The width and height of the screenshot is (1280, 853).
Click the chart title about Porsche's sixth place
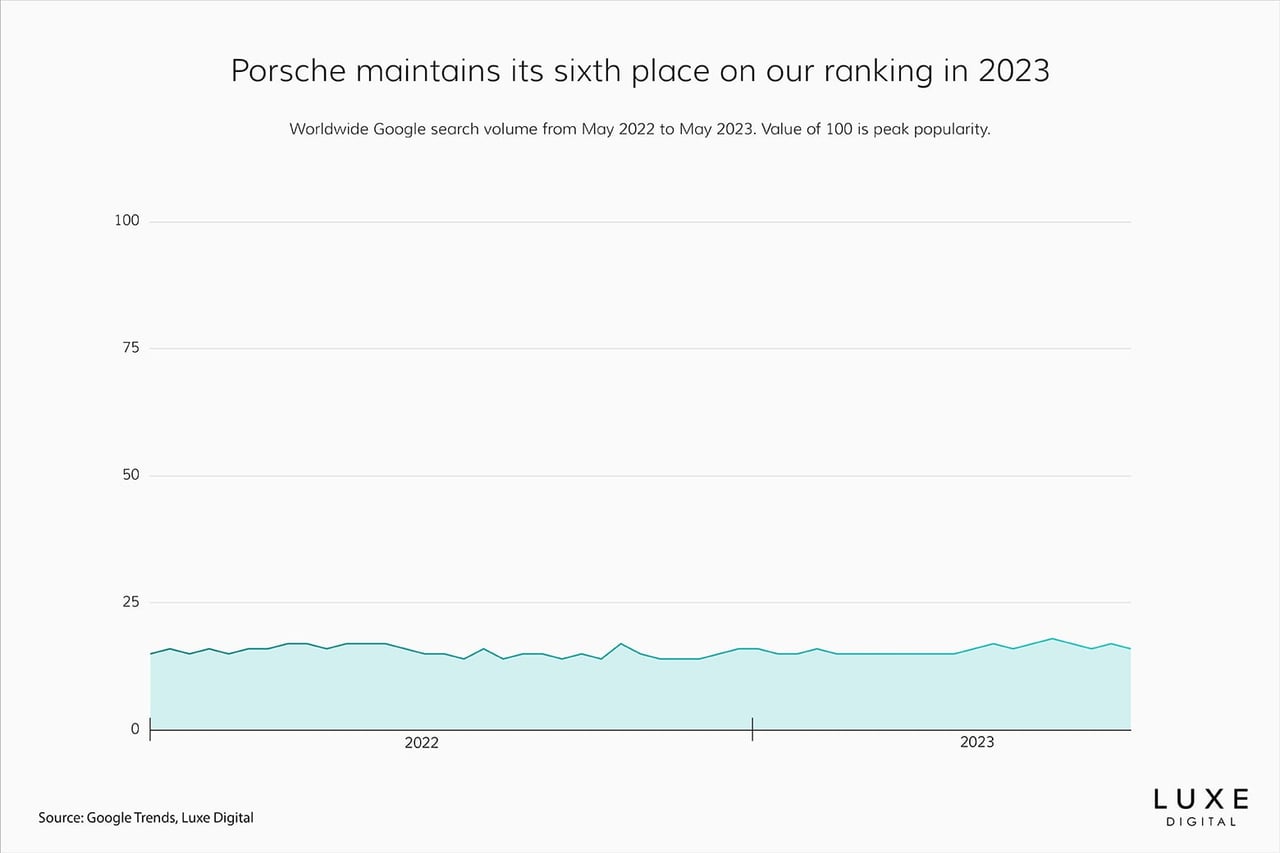point(640,71)
